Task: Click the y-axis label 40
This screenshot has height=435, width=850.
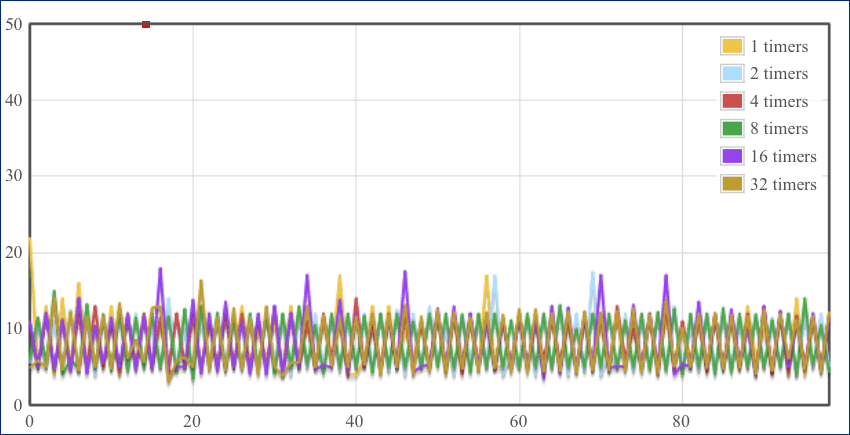Action: (12, 100)
